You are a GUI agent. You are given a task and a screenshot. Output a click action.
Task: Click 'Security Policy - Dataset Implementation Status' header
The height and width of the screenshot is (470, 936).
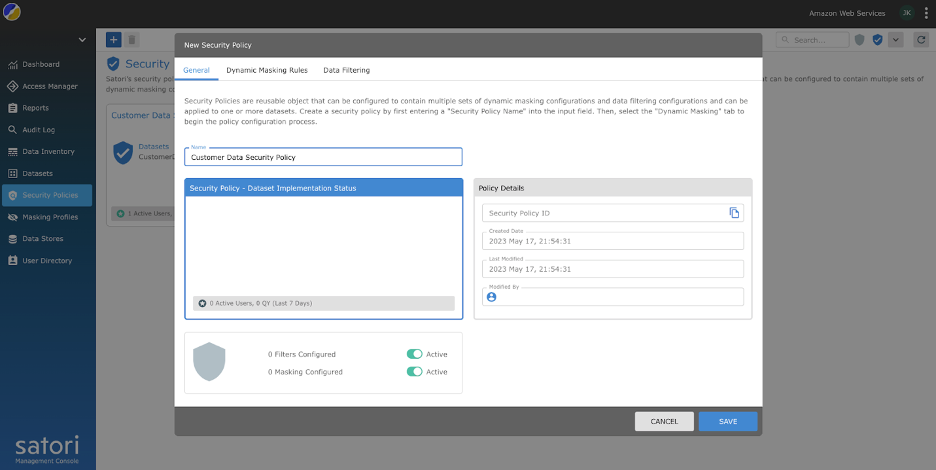[324, 188]
